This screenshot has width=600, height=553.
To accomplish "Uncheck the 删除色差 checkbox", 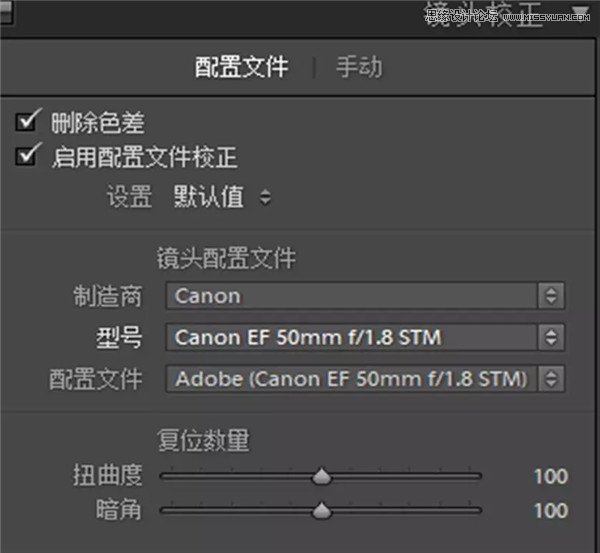I will [27, 123].
